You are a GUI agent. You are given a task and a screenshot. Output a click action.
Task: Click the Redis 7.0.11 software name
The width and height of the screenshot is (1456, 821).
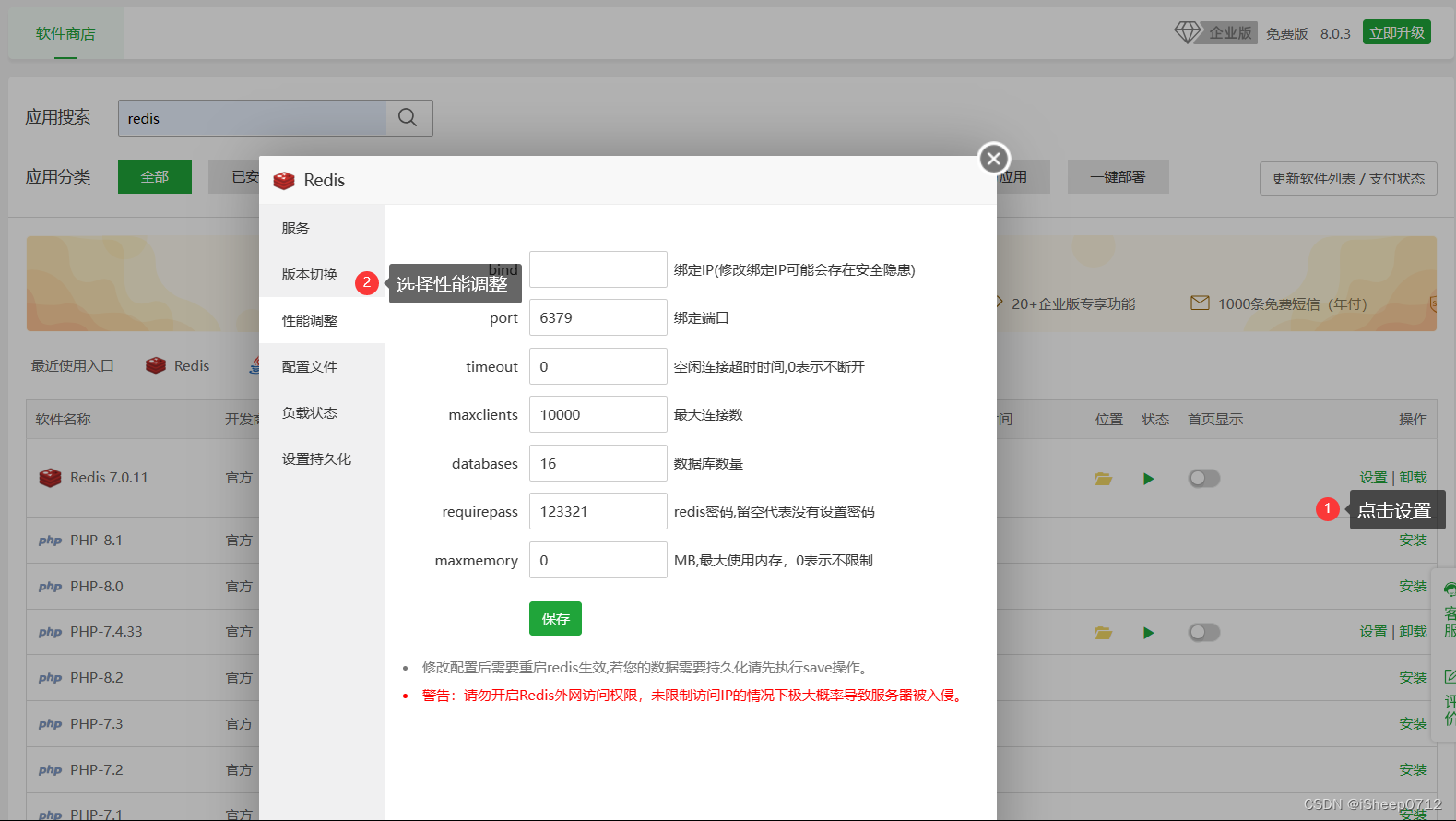click(109, 478)
